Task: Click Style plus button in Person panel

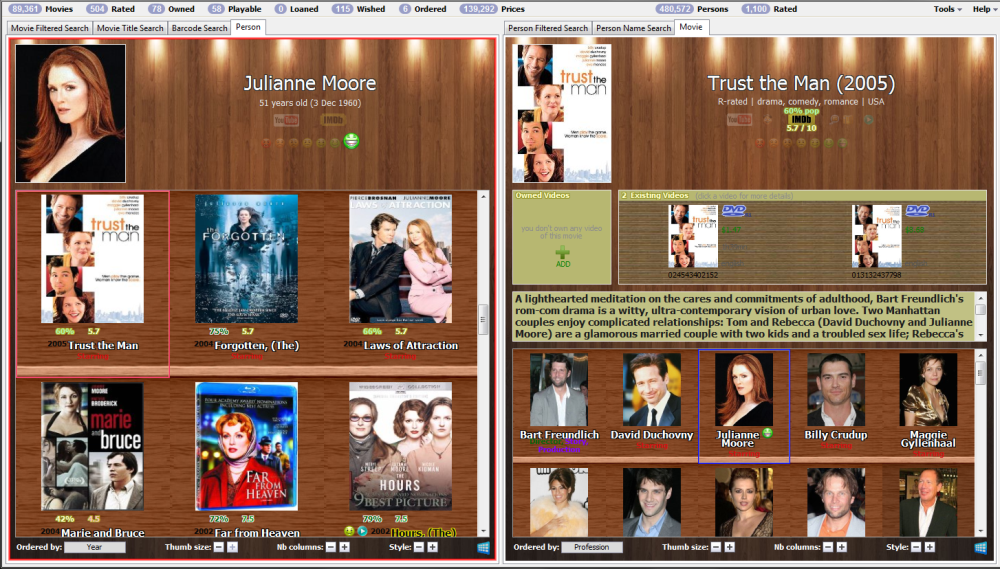Action: click(x=432, y=547)
